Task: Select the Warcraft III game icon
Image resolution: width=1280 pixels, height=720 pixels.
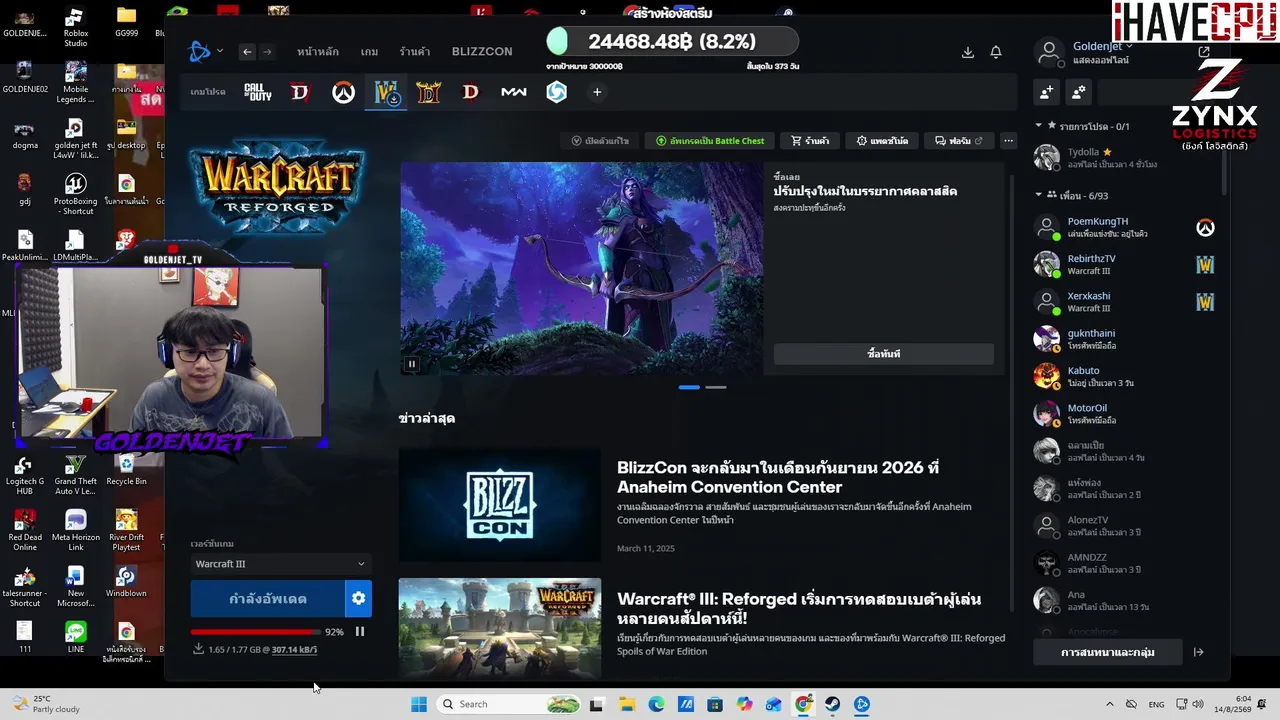Action: (386, 92)
